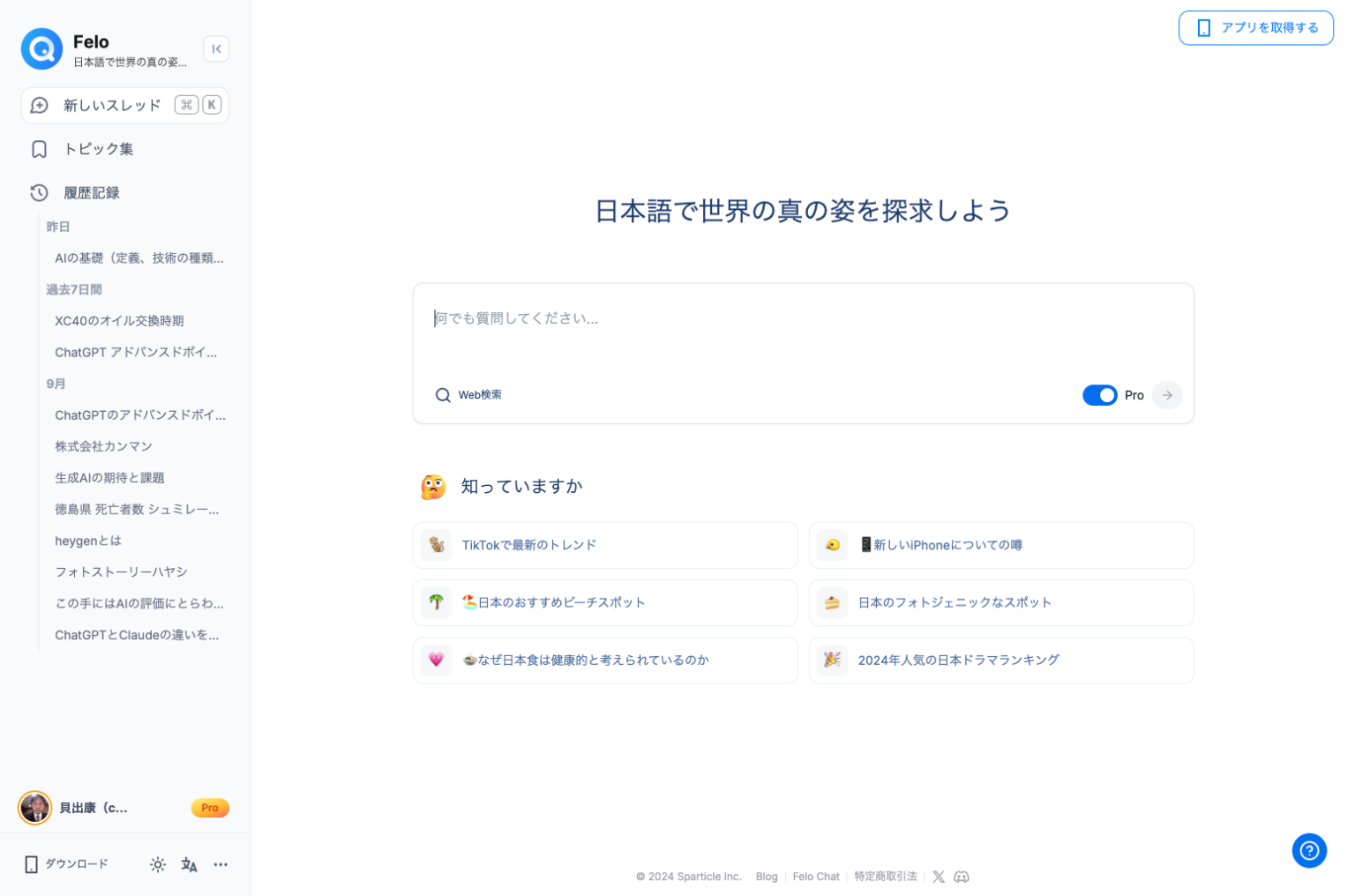1355x896 pixels.
Task: Open the Discord footer icon
Action: pos(962,877)
